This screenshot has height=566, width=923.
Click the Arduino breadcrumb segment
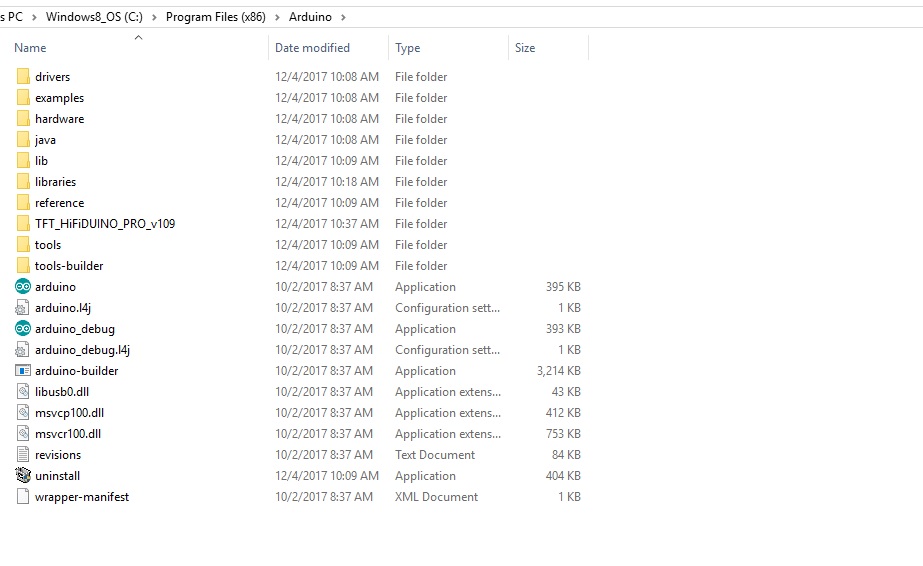pos(310,17)
